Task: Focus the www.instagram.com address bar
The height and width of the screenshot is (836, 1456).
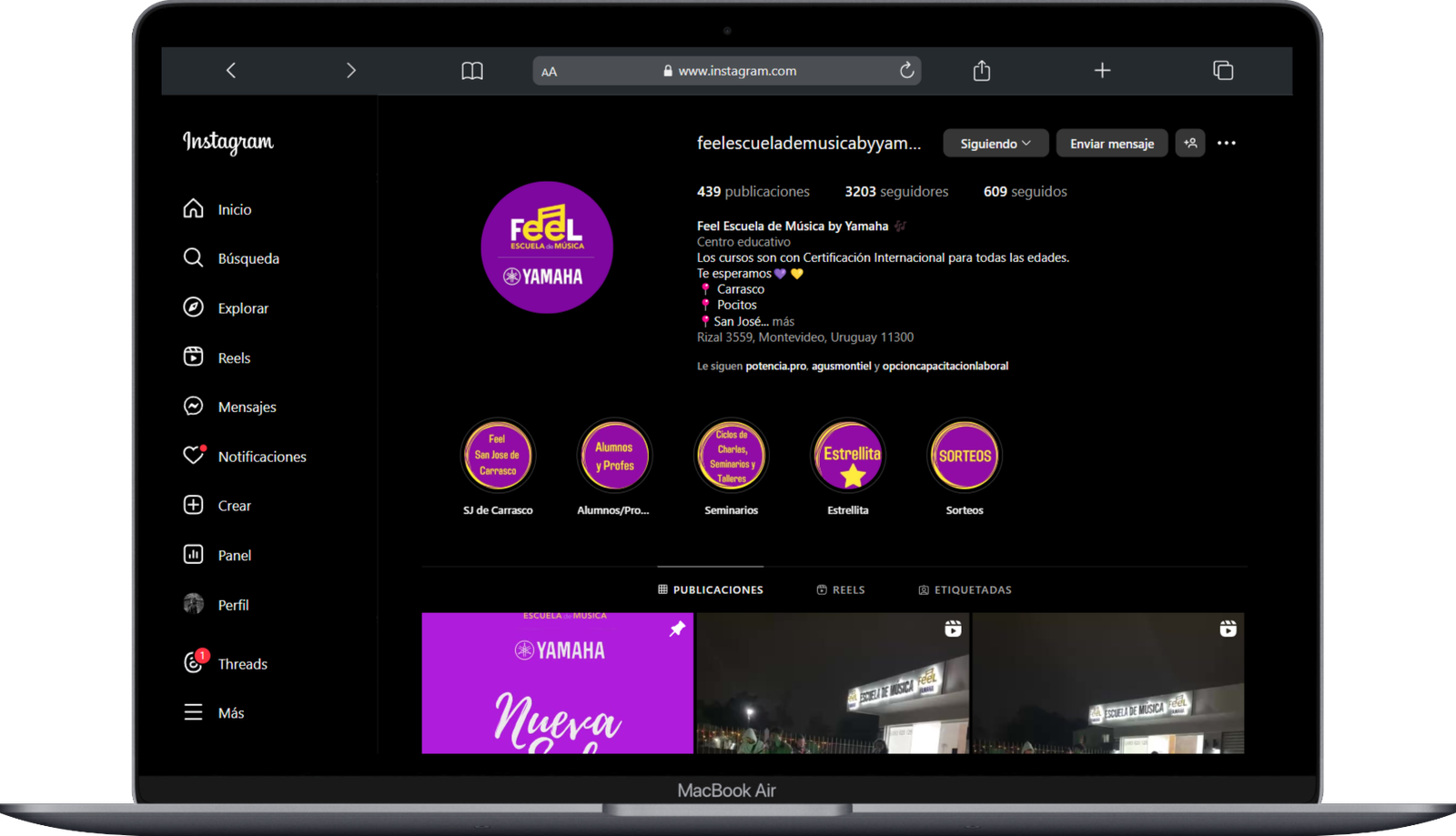Action: (727, 71)
